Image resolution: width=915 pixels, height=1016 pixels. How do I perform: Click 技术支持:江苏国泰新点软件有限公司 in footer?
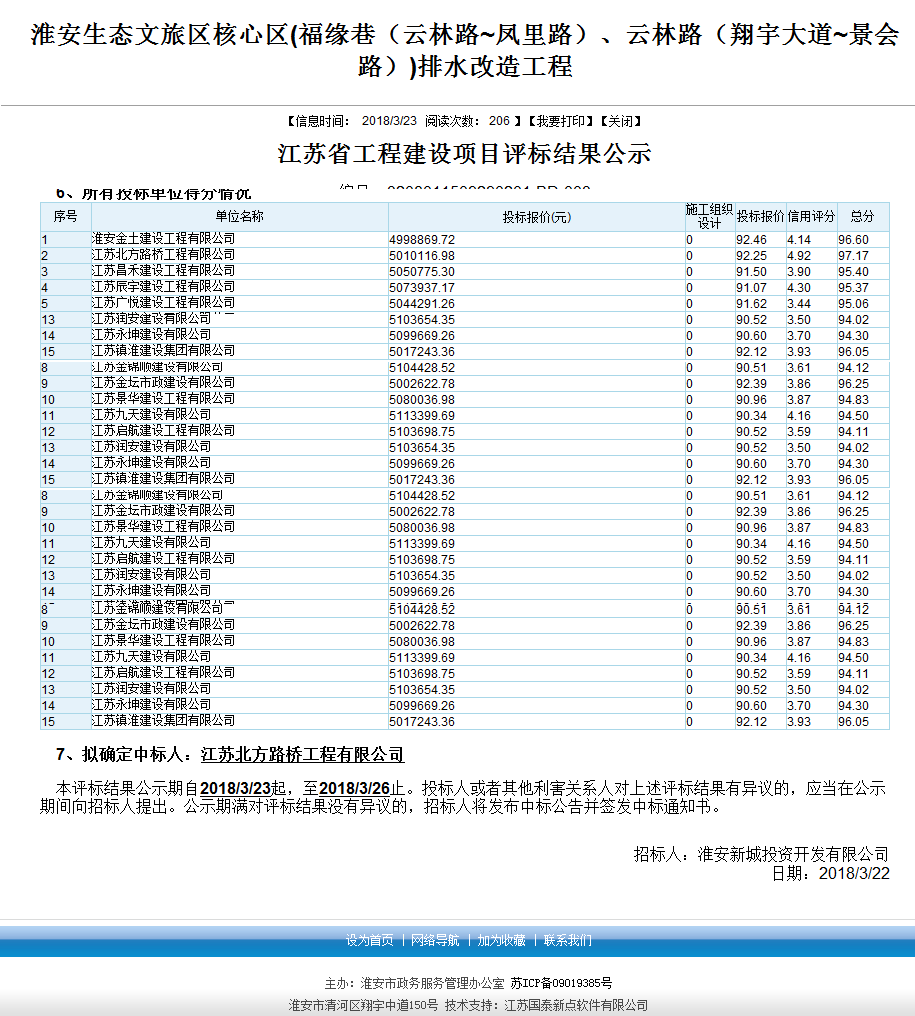546,1006
